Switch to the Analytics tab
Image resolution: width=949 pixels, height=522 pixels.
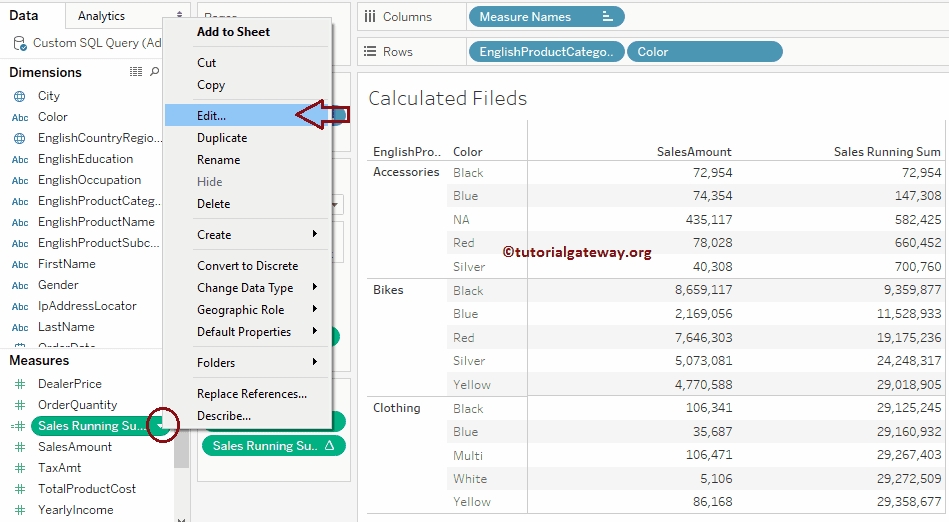point(102,16)
